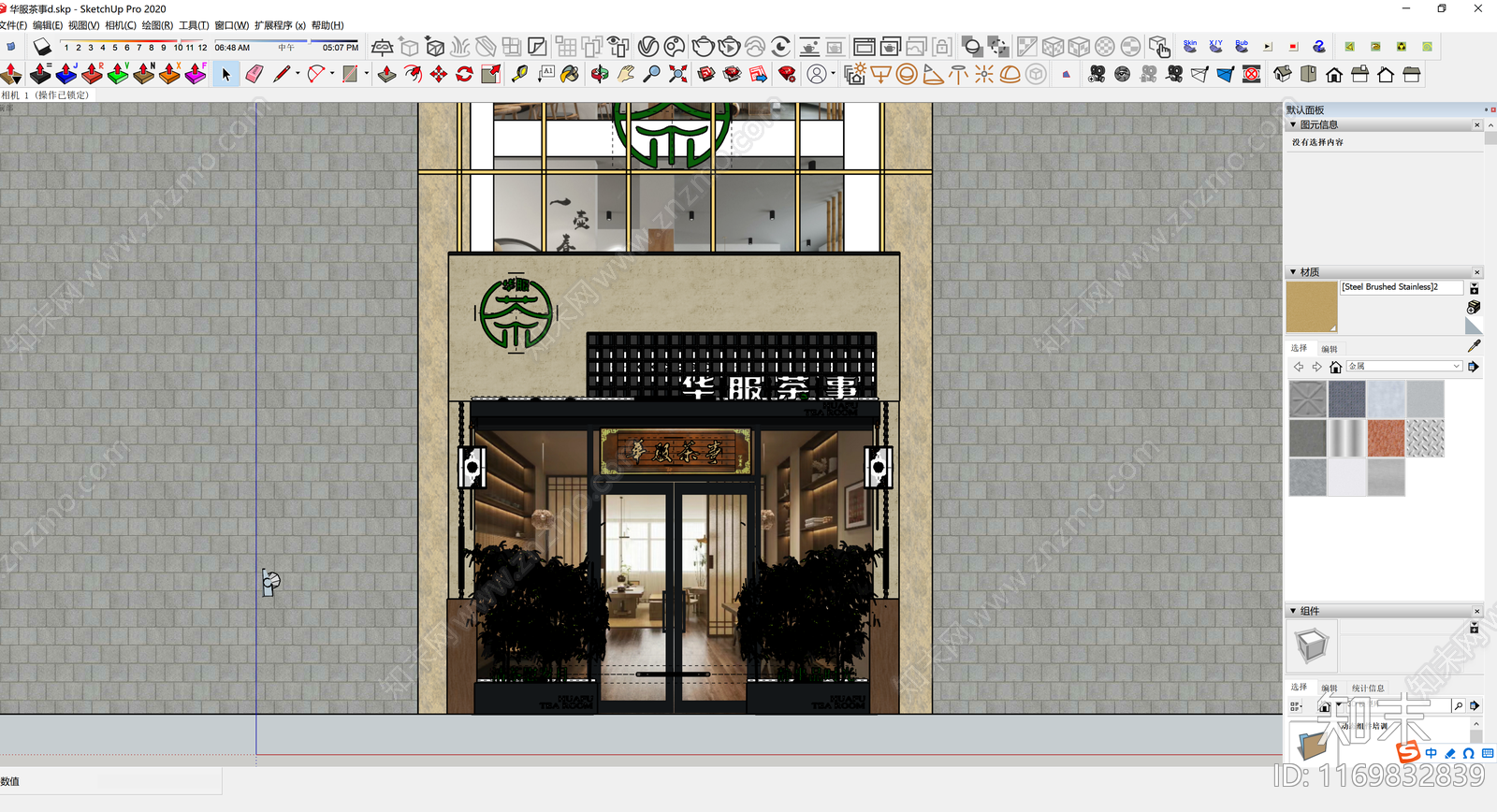Activate the Arc drawing tool

316,74
